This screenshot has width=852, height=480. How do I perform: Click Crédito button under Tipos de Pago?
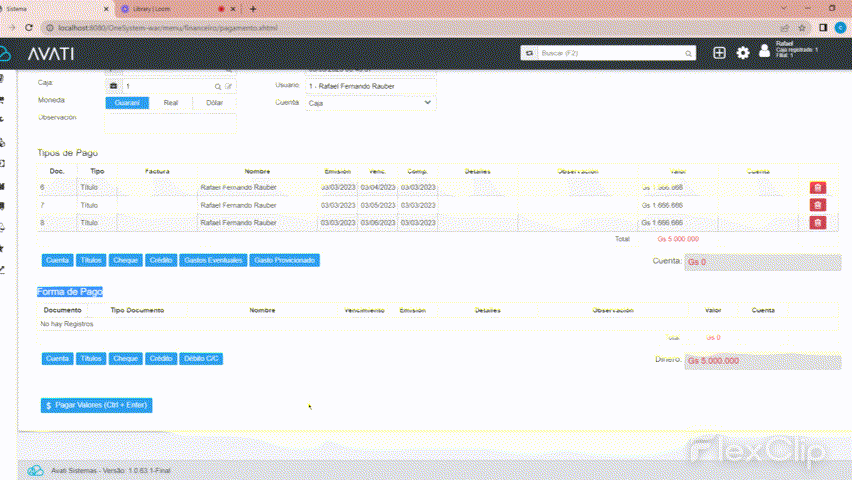coord(161,260)
